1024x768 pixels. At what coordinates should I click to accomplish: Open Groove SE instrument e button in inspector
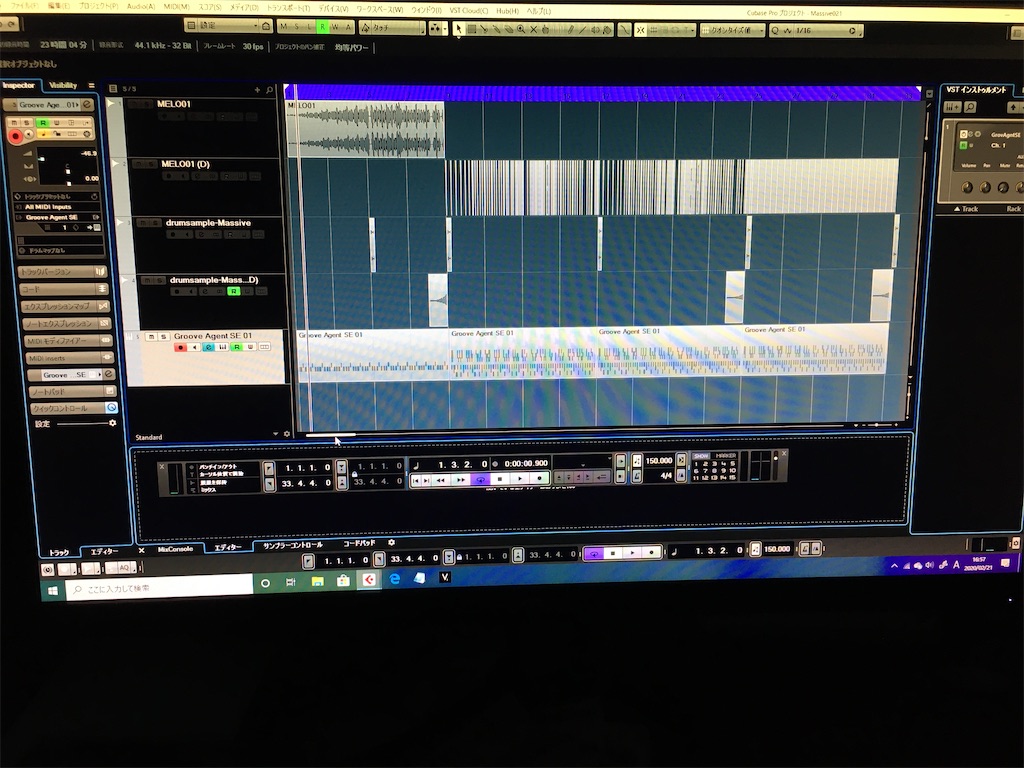(x=108, y=374)
